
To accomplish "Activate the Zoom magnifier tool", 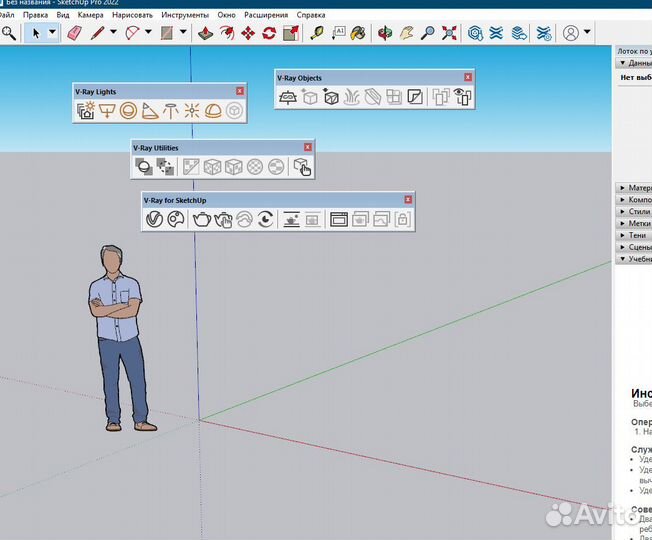I will [x=428, y=33].
